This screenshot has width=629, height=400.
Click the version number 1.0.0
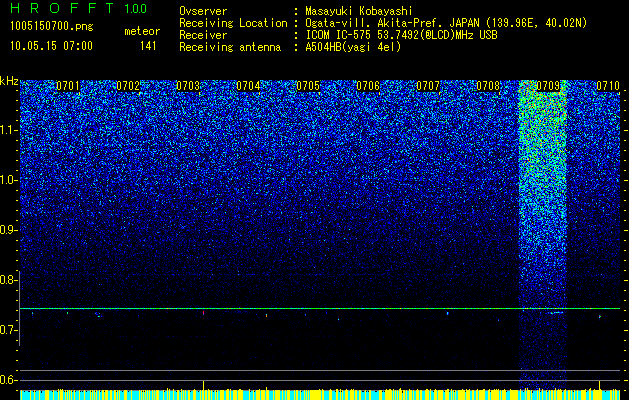pyautogui.click(x=135, y=9)
